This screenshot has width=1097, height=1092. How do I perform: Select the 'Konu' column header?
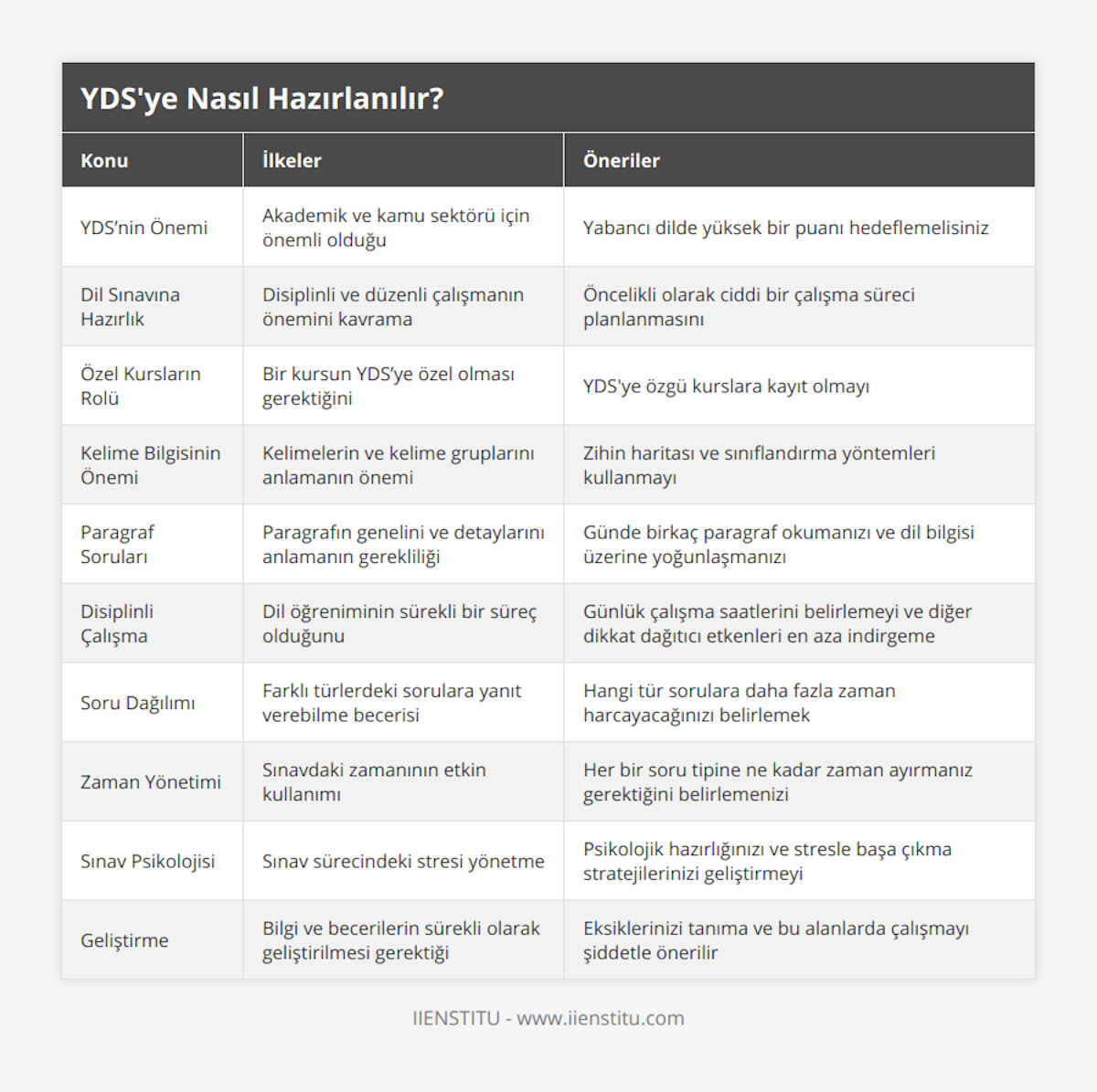coord(104,161)
